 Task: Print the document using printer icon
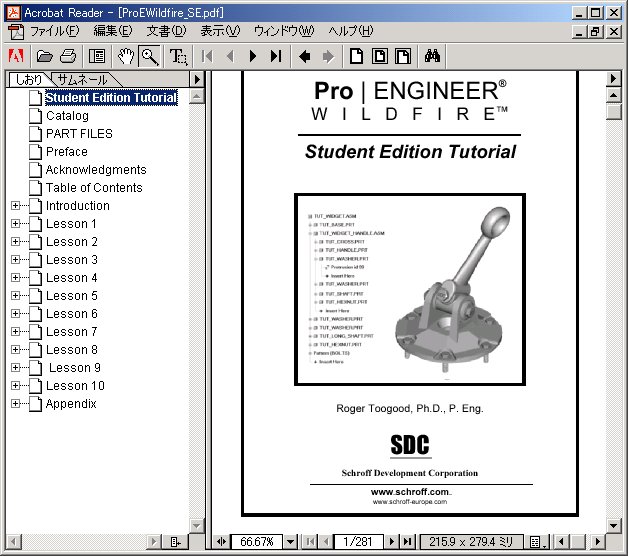coord(68,56)
